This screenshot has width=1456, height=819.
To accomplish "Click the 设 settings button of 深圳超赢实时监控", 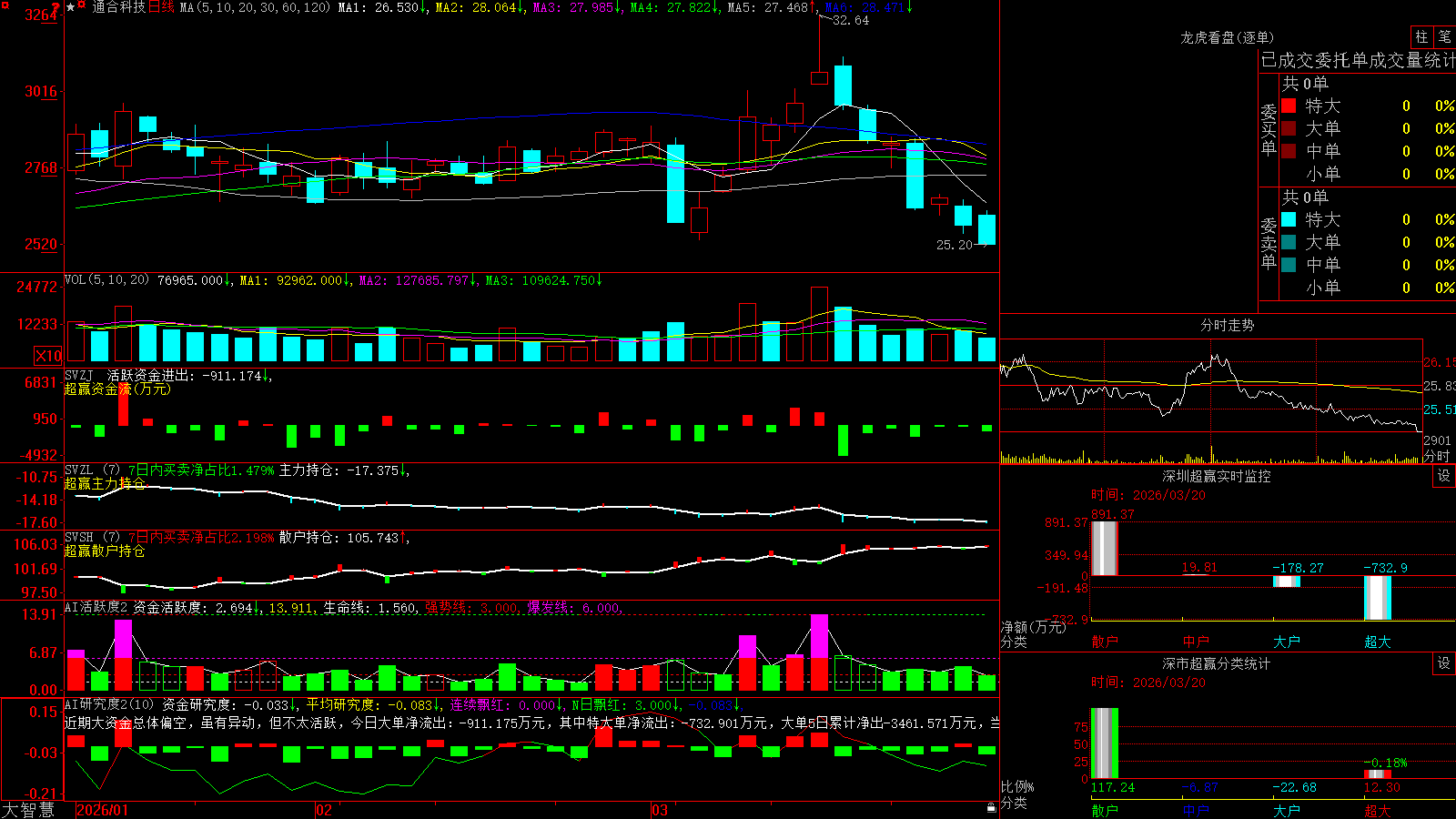I will pos(1444,476).
